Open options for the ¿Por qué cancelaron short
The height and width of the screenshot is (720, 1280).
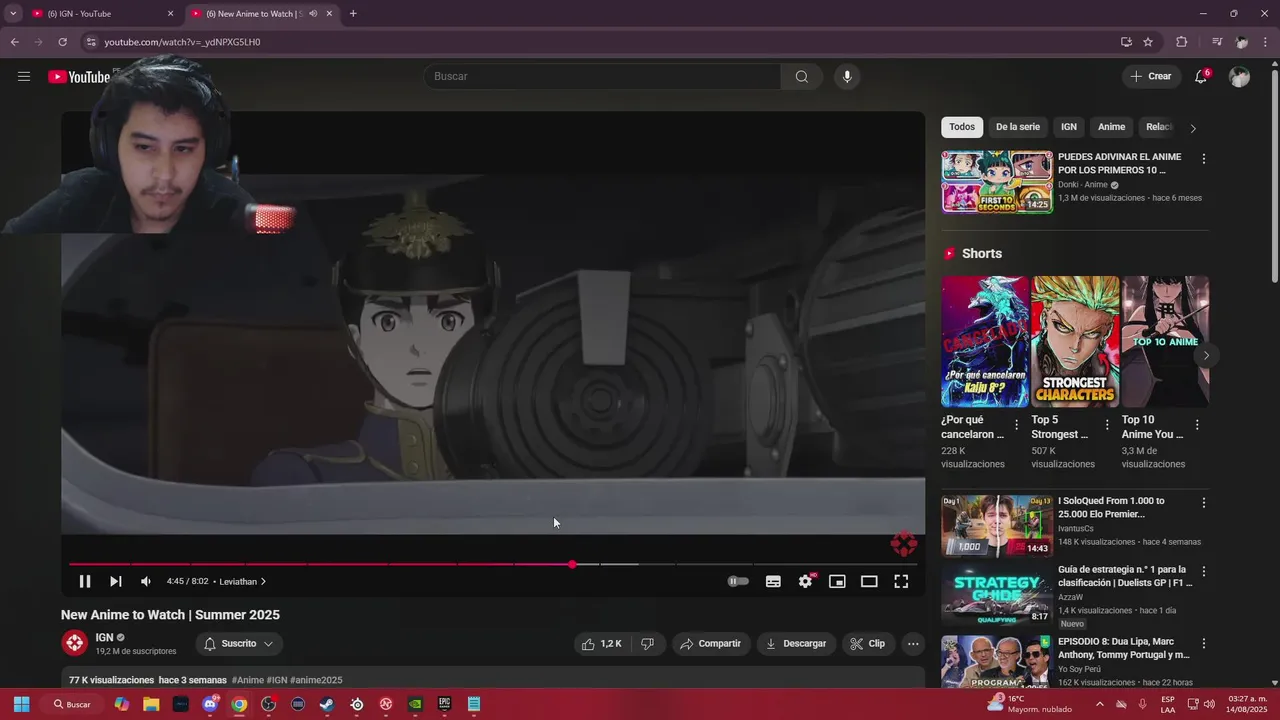click(x=1017, y=425)
